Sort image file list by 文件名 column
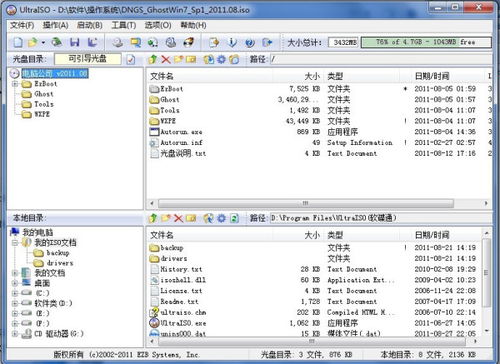500x364 pixels. (210, 76)
